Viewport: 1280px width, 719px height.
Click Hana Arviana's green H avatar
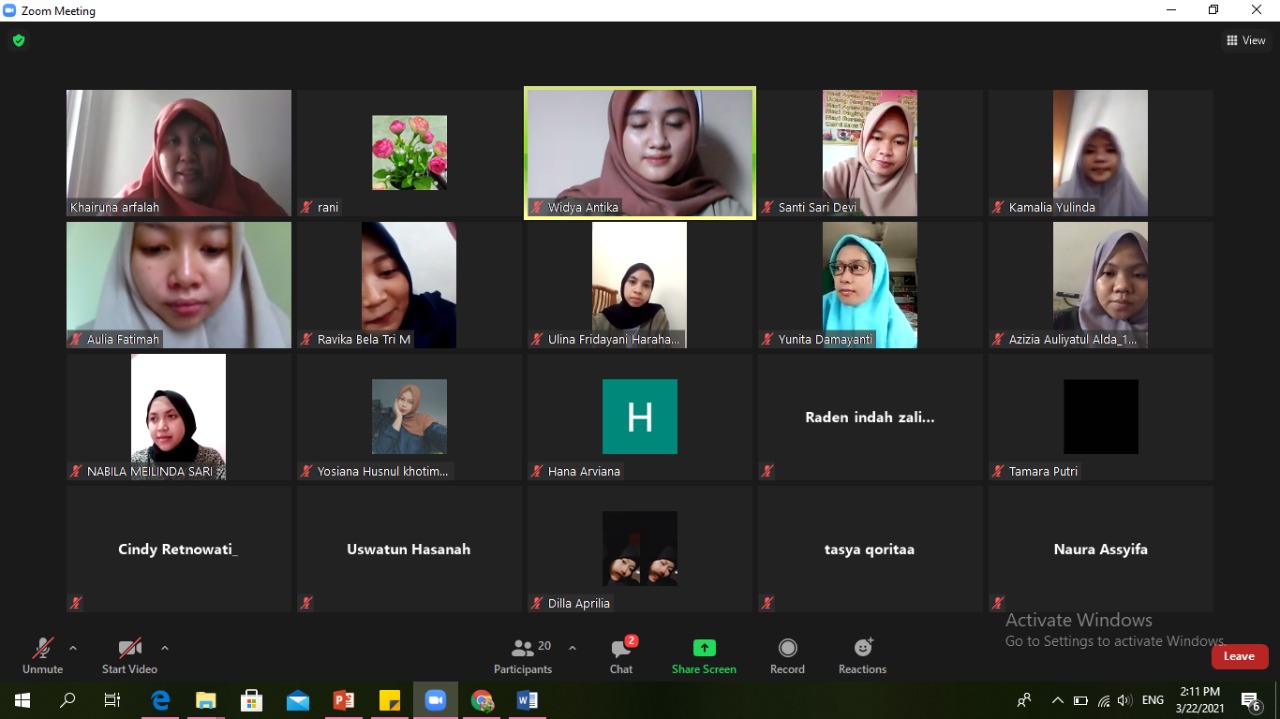pyautogui.click(x=640, y=416)
